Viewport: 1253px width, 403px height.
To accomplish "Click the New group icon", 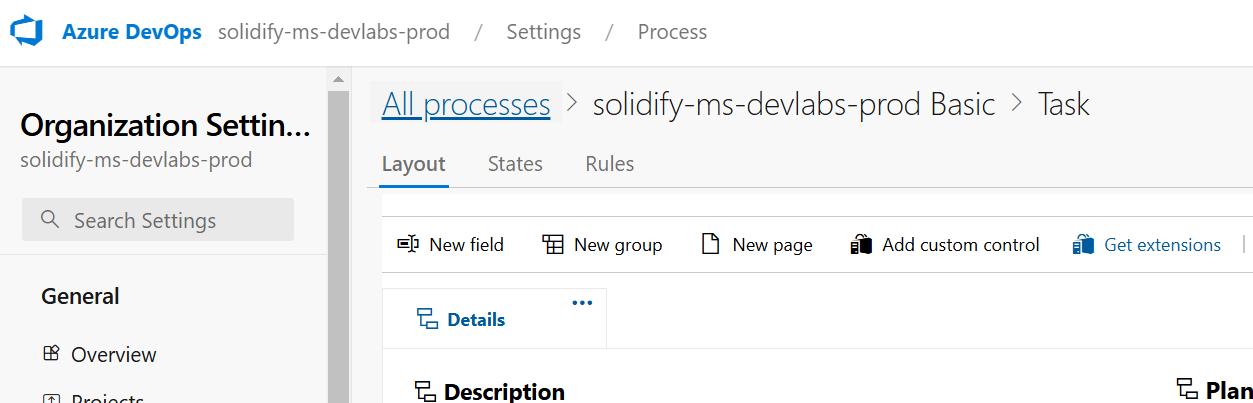I will pyautogui.click(x=553, y=244).
